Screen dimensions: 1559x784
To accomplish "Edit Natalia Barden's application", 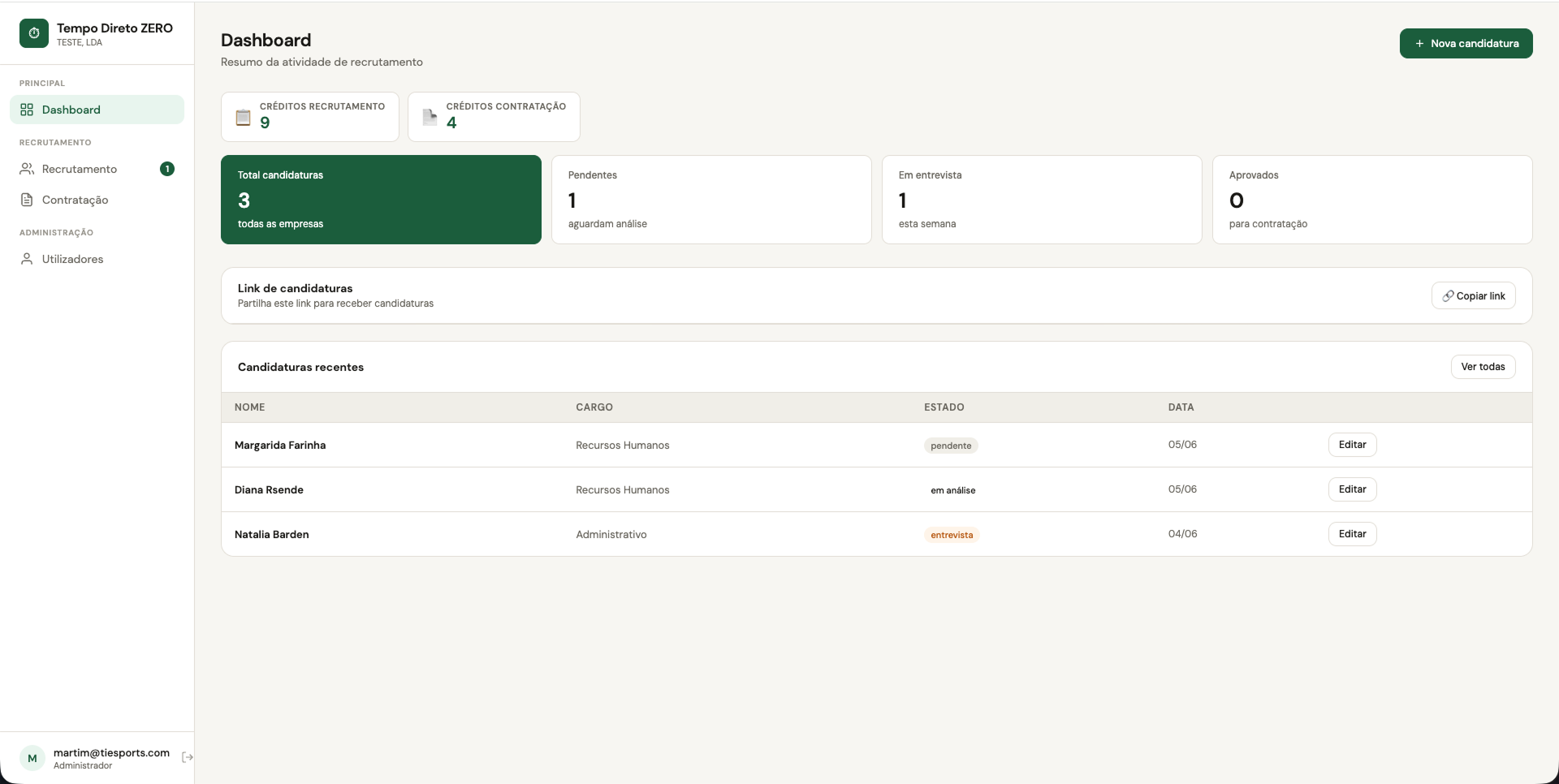I will coord(1352,534).
